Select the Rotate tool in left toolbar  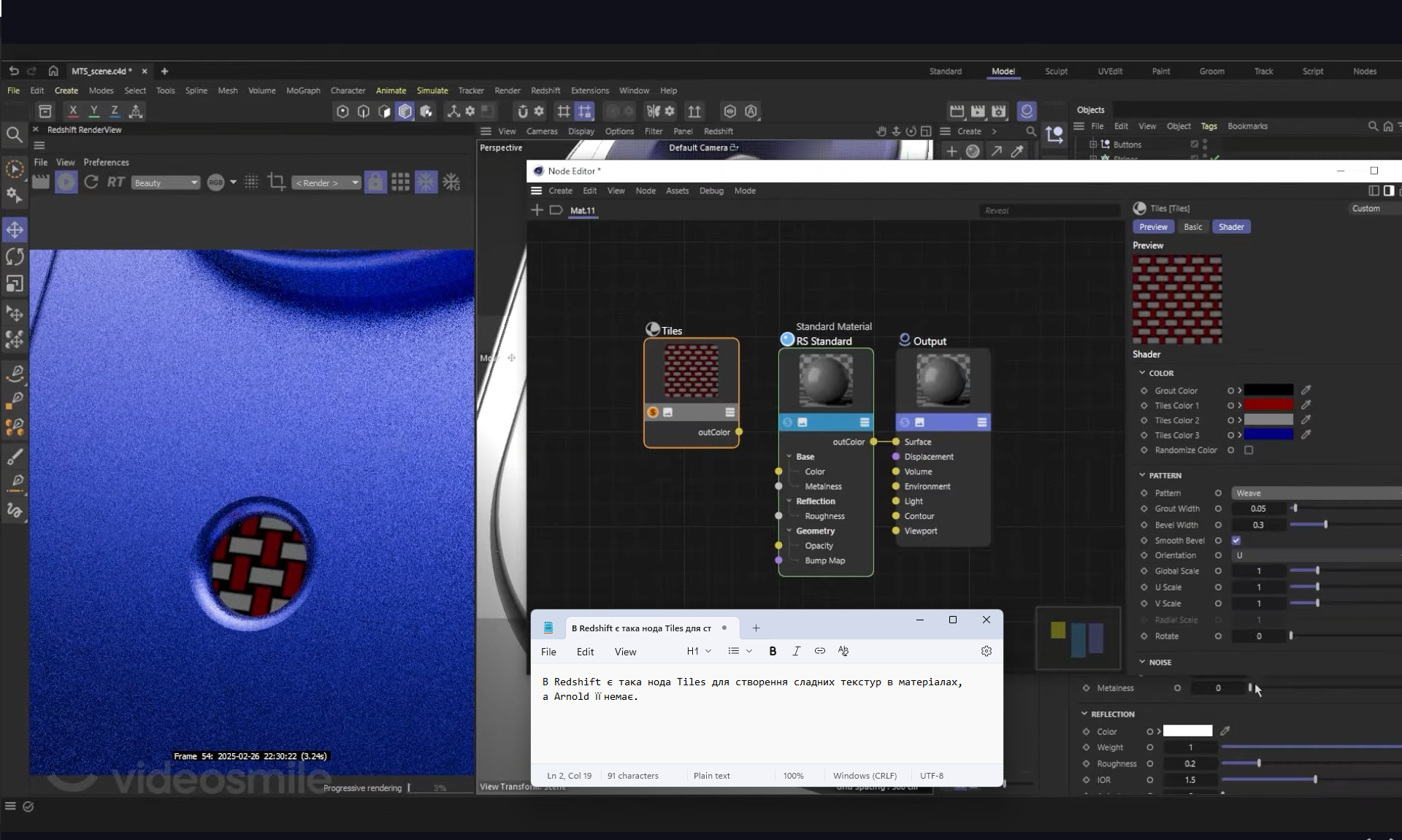15,257
